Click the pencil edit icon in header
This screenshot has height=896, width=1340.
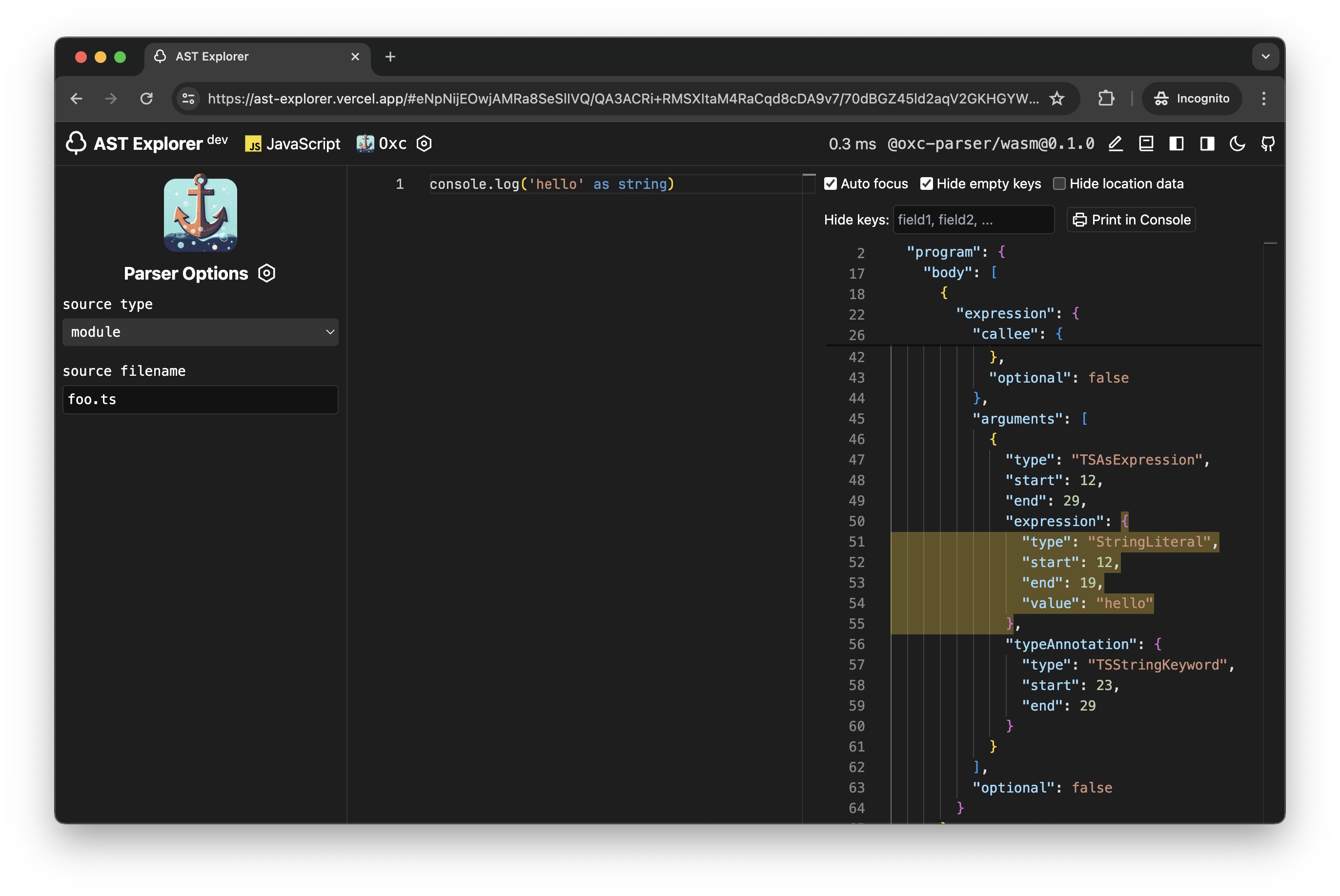point(1116,143)
